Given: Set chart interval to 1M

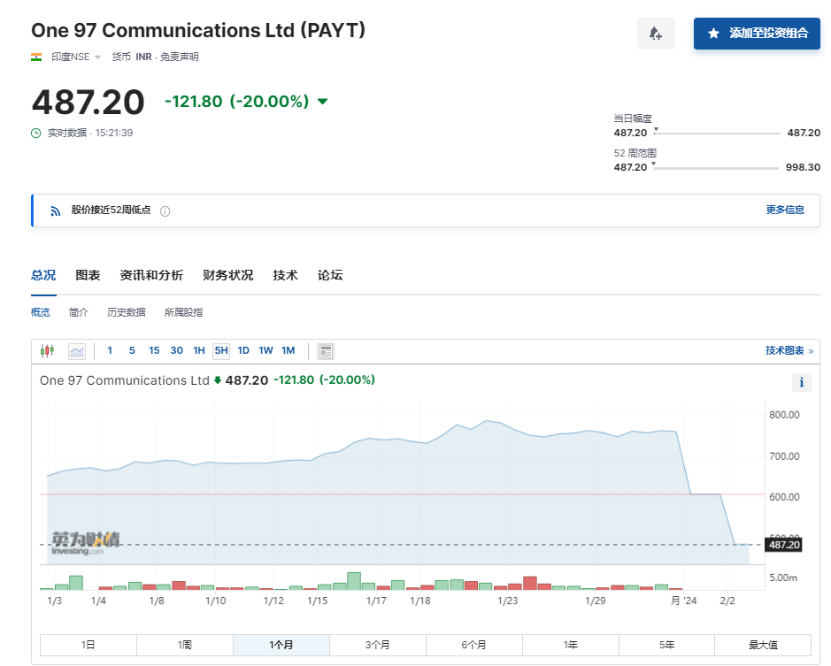Looking at the screenshot, I should click(x=288, y=351).
